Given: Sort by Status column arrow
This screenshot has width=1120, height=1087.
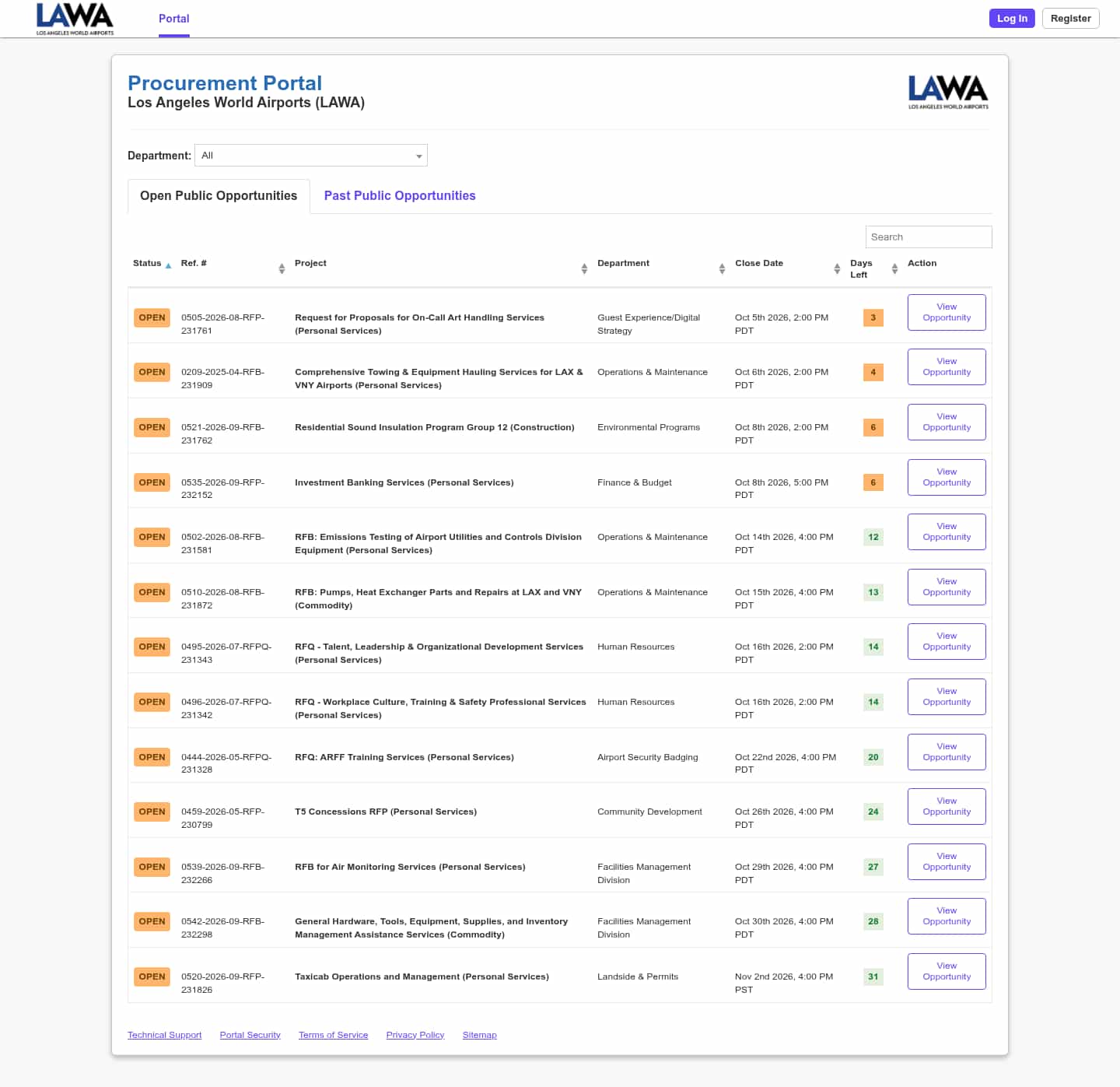Looking at the screenshot, I should click(x=168, y=265).
